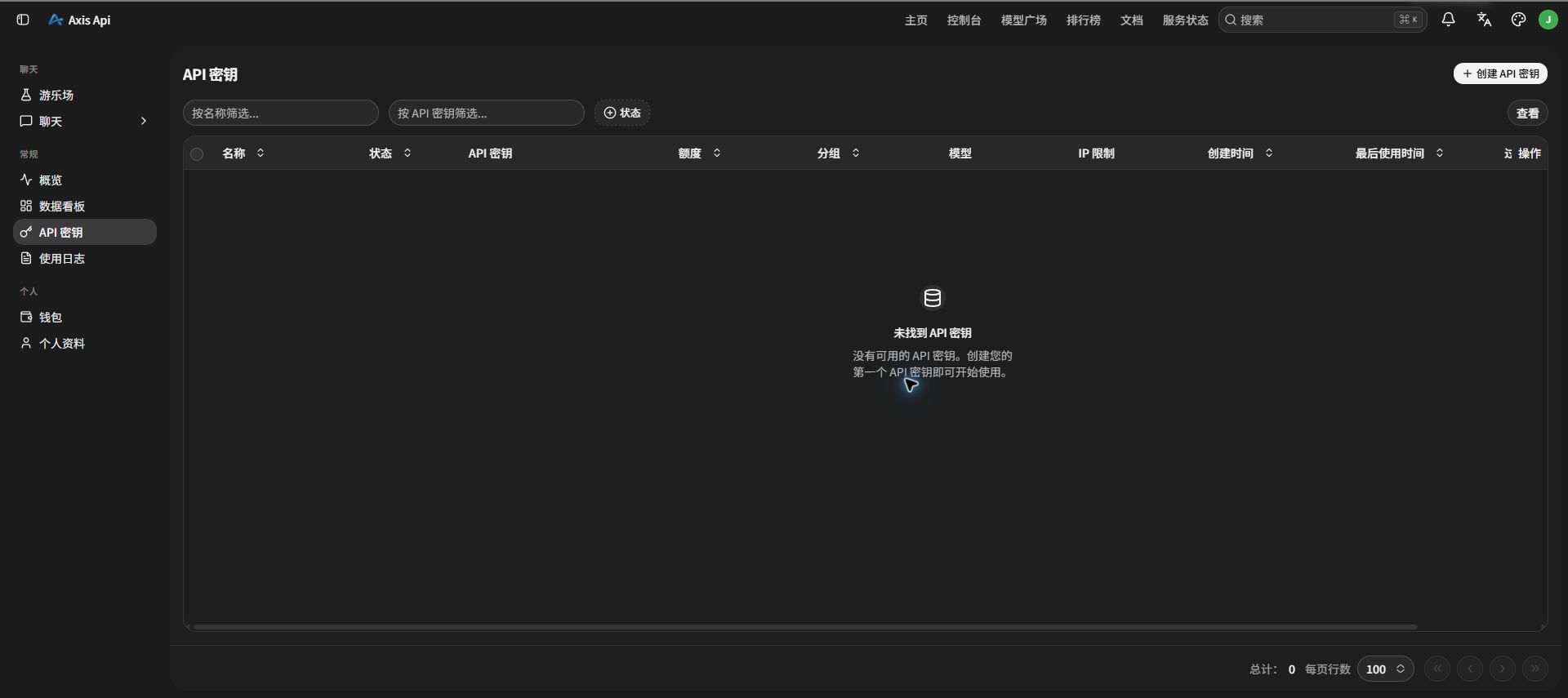
Task: Click the Axis Api logo
Action: point(79,20)
